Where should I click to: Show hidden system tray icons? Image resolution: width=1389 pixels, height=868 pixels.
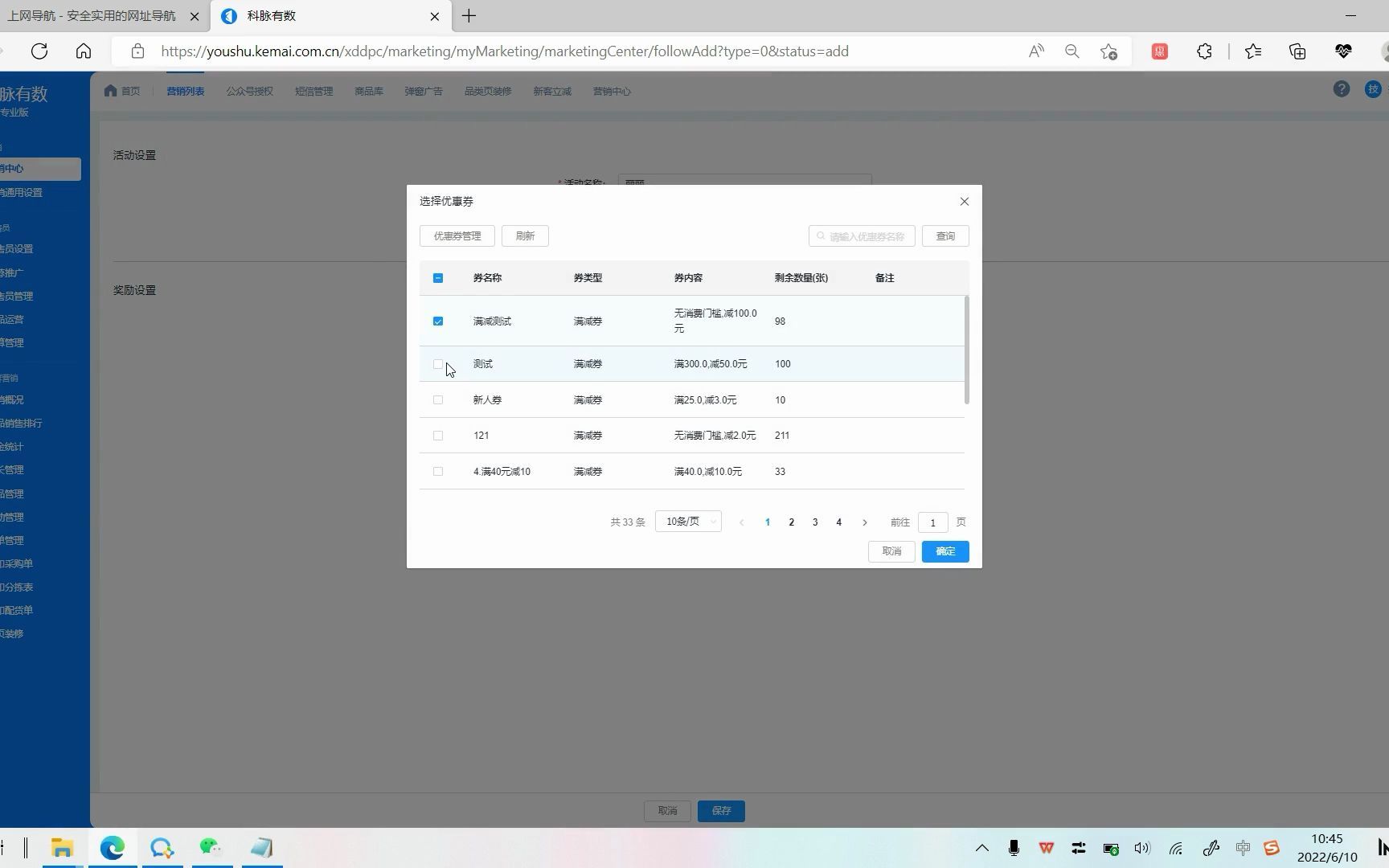click(982, 848)
